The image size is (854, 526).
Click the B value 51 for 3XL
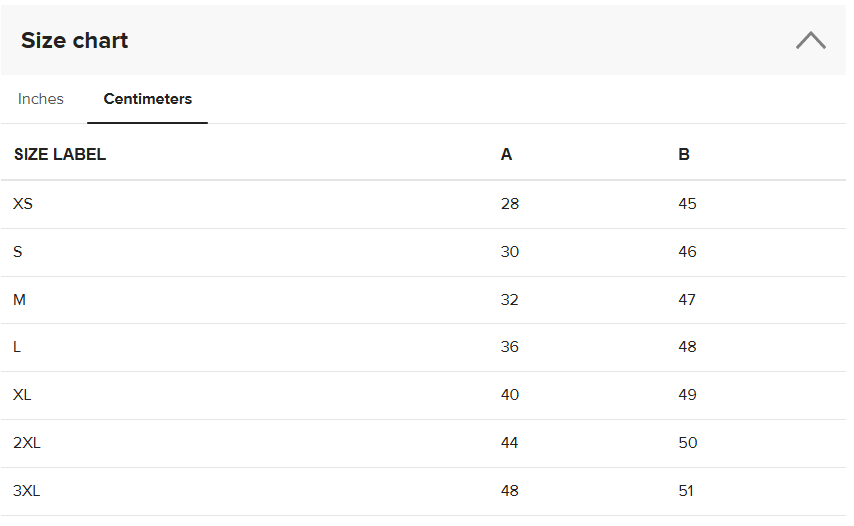(x=687, y=491)
